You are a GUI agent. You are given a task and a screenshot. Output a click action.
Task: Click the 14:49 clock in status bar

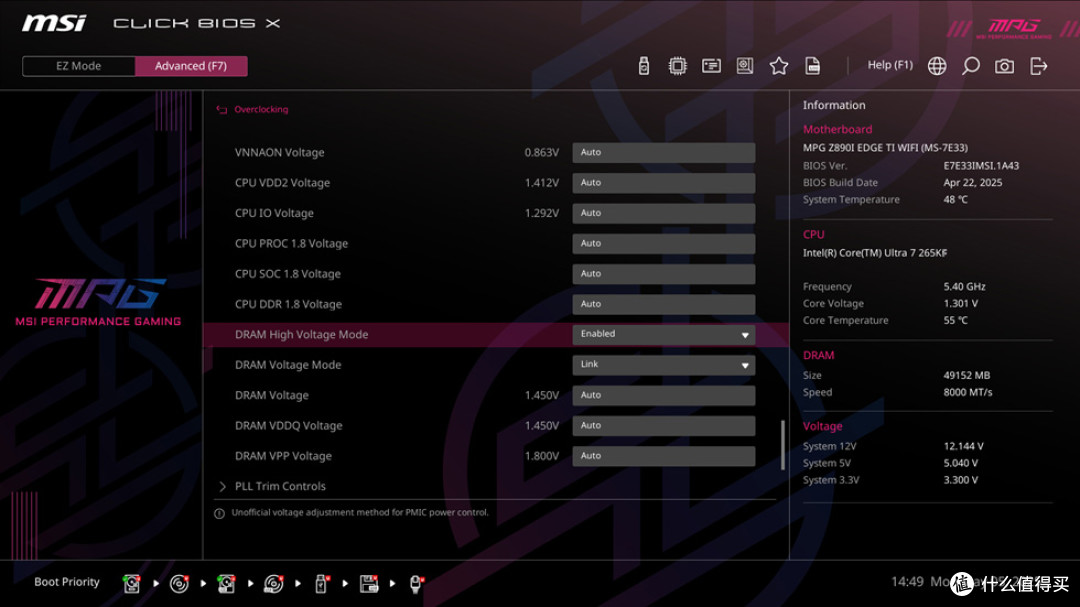coord(907,582)
